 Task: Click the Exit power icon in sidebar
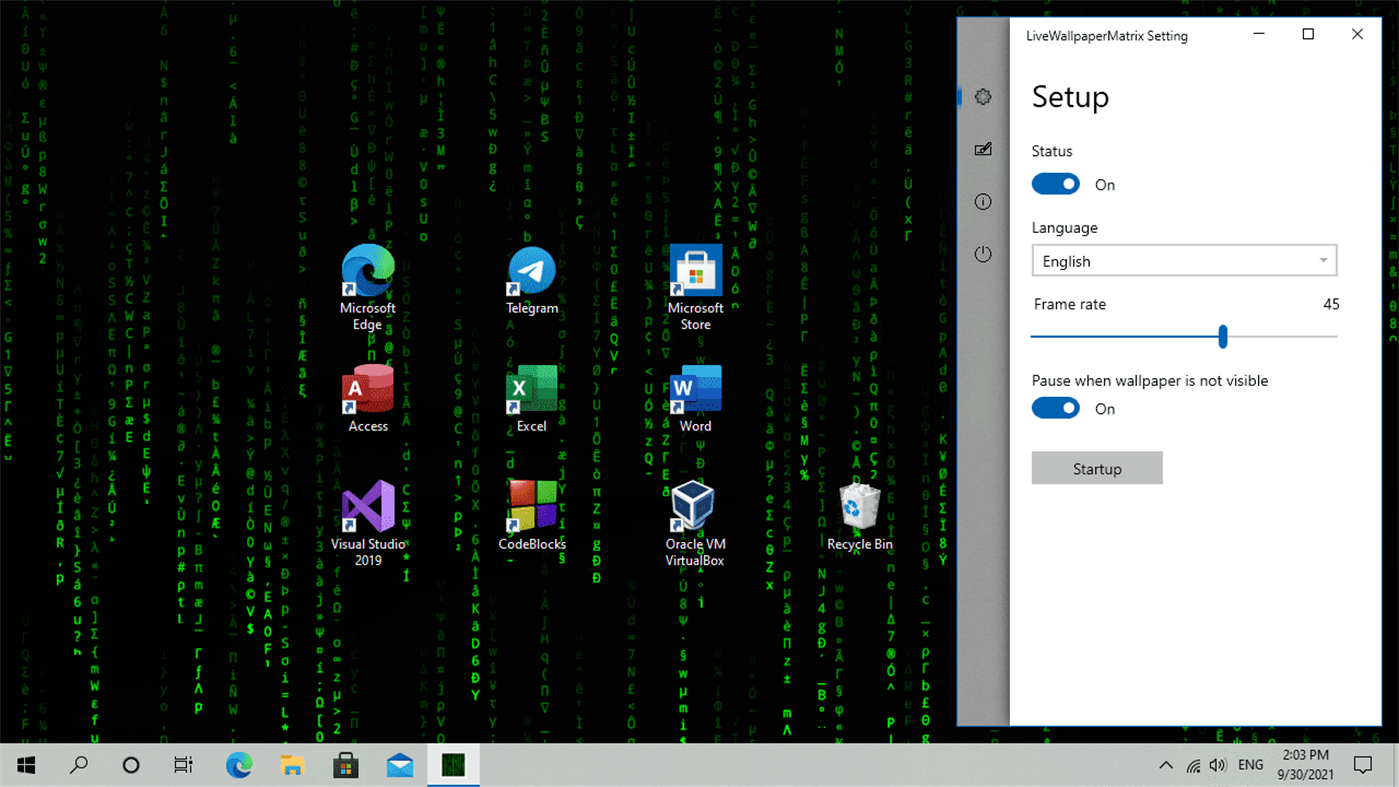tap(983, 253)
